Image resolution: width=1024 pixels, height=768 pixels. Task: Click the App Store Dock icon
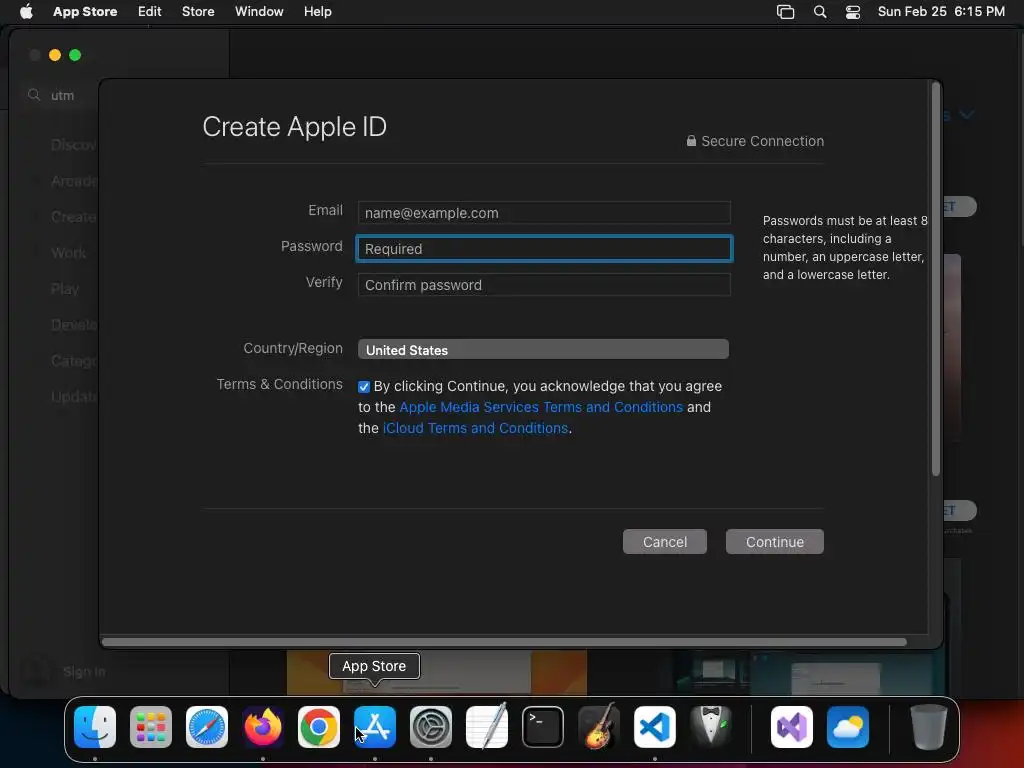click(375, 727)
